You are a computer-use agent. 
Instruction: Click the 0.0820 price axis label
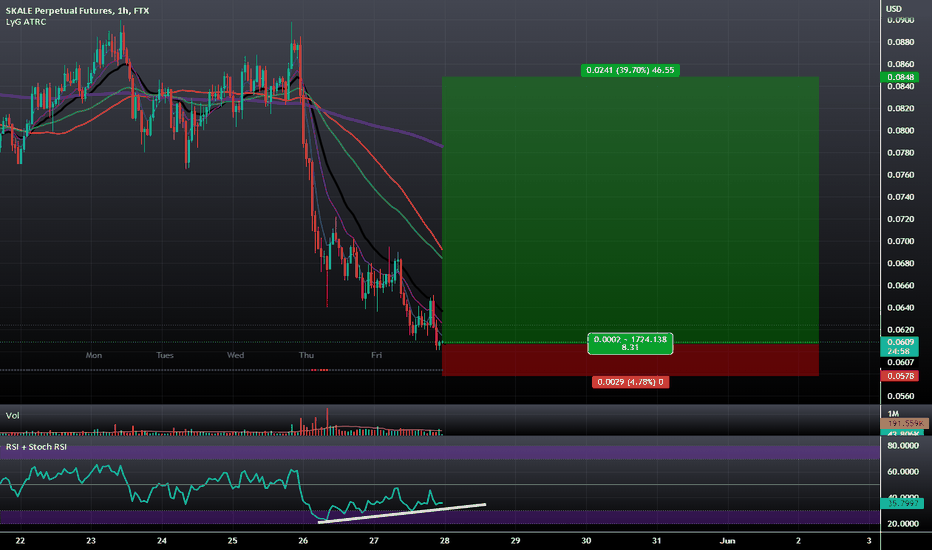(x=900, y=108)
